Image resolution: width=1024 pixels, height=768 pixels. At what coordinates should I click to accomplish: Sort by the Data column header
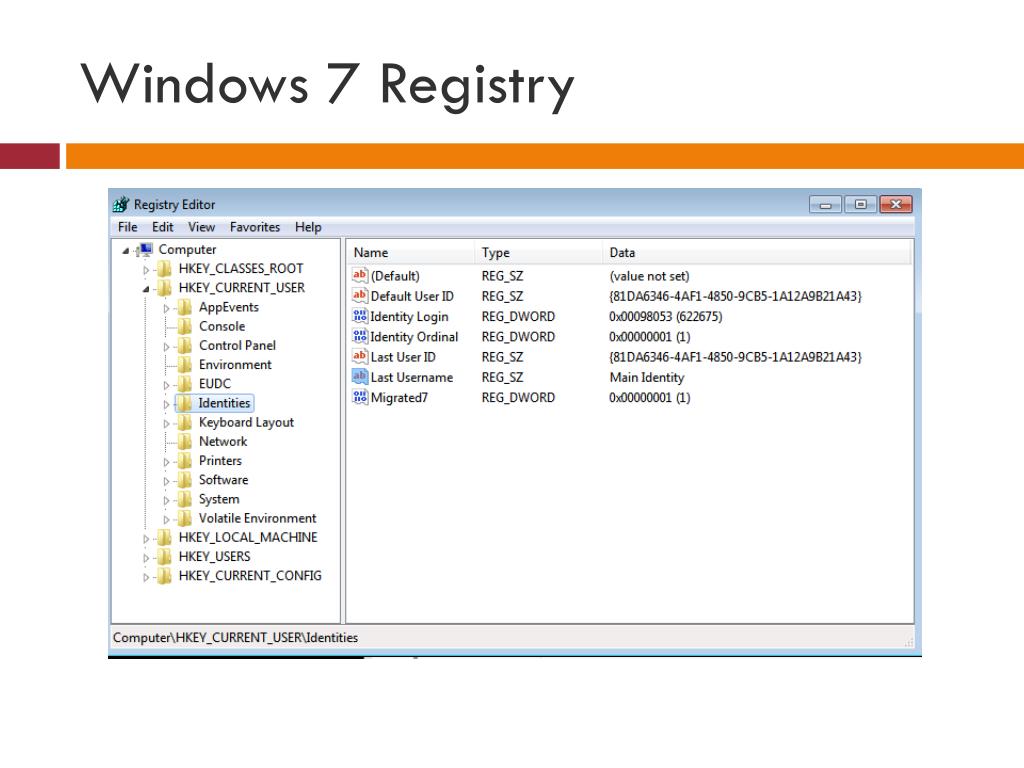pos(758,253)
